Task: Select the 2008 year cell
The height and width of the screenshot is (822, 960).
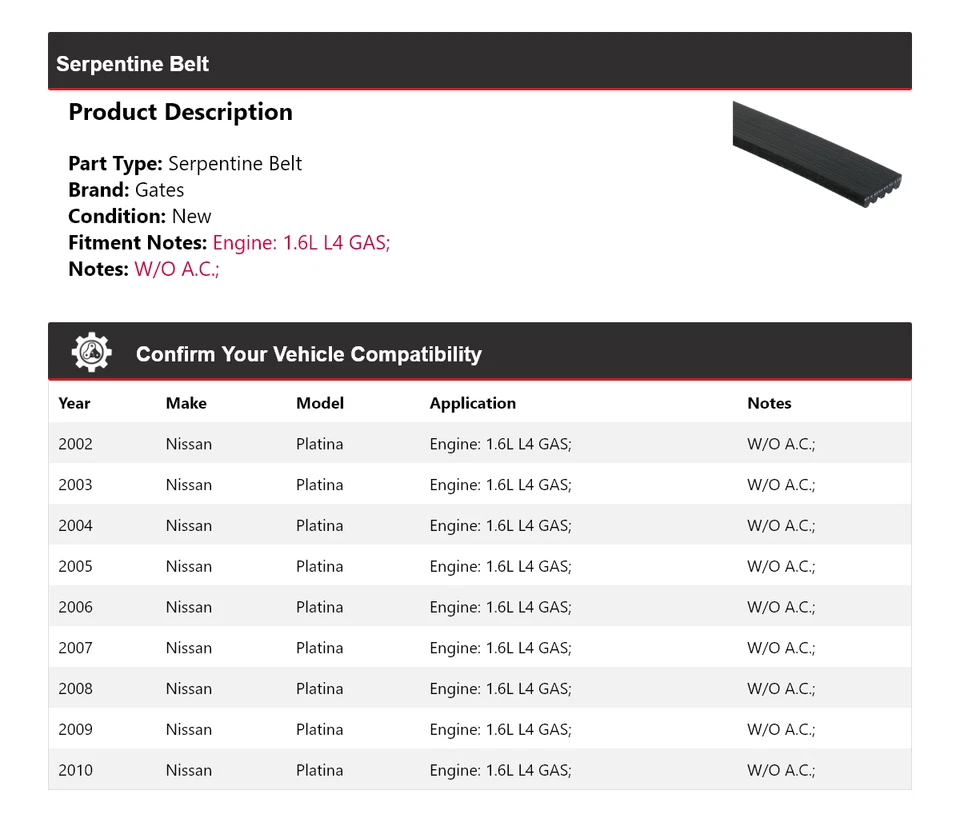Action: (75, 689)
